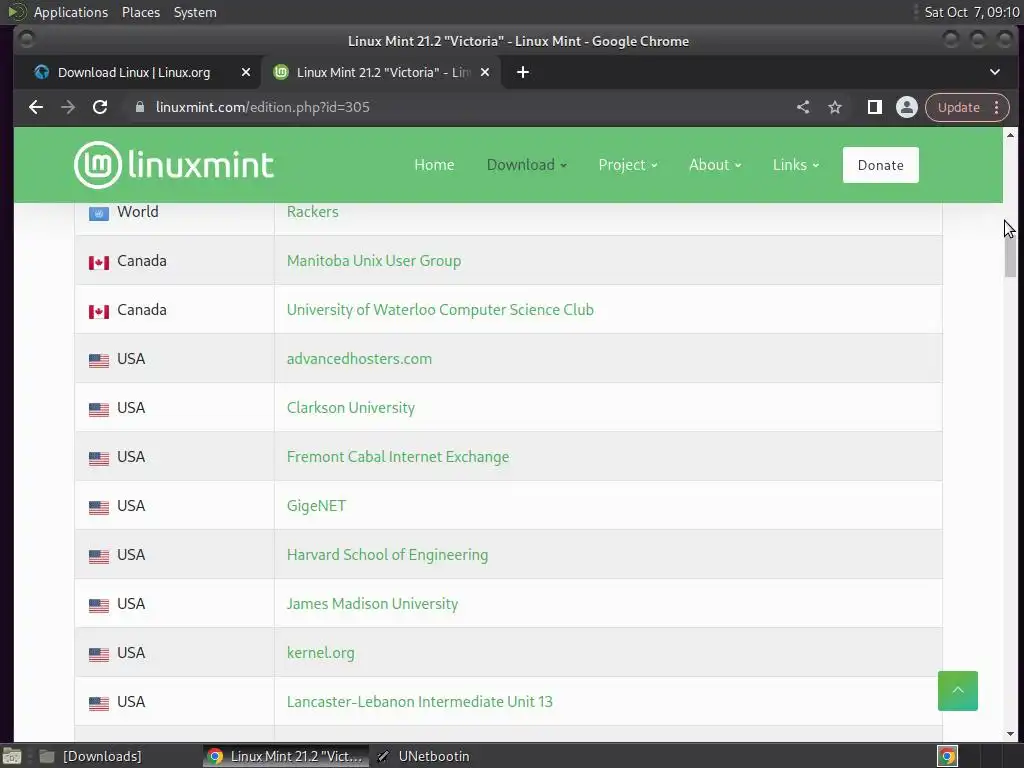Open the GigeNET mirror link
Viewport: 1024px width, 768px height.
tap(316, 505)
